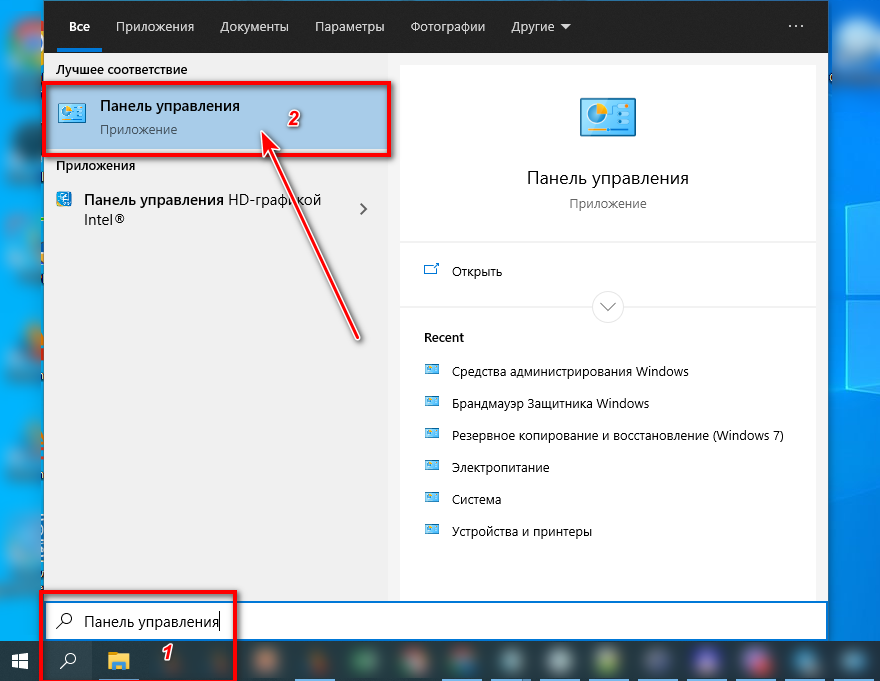This screenshot has height=681, width=880.
Task: Switch to the Все tab
Action: 79,26
